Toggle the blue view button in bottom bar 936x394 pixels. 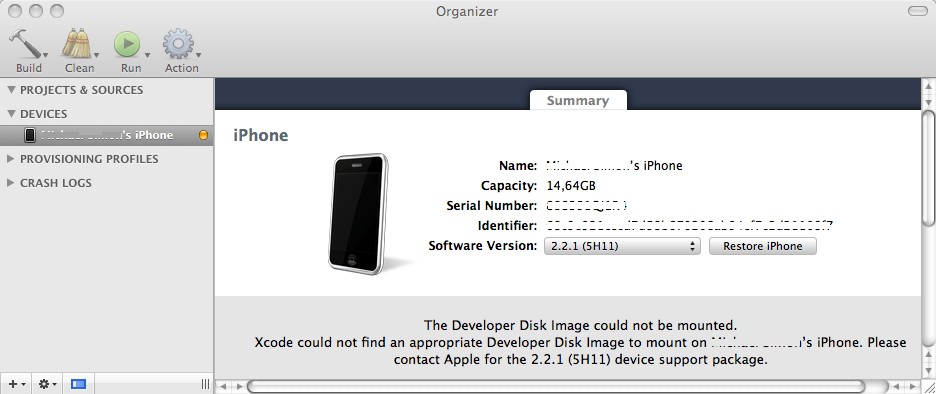click(x=78, y=384)
